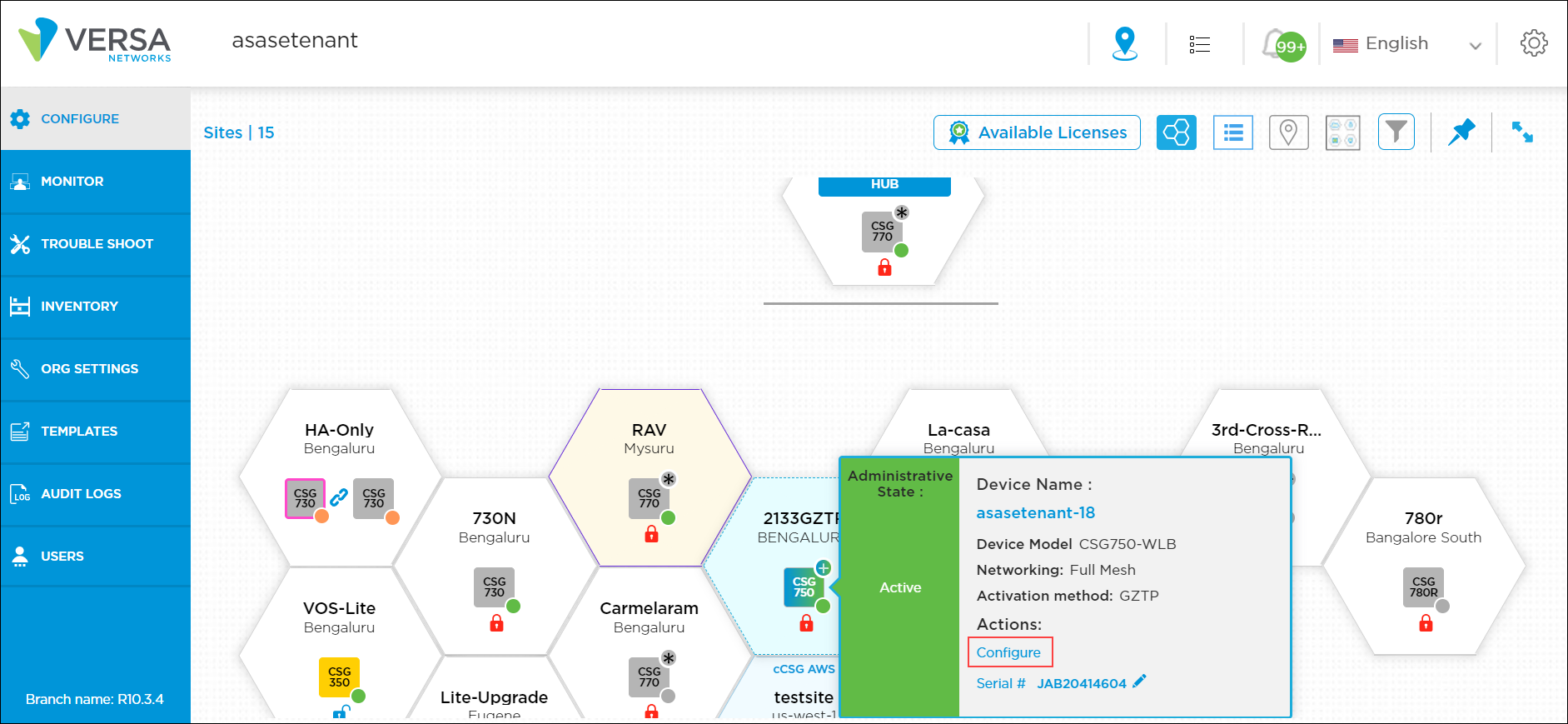The width and height of the screenshot is (1568, 724).
Task: Click the plus badge on CSG 750 device
Action: click(823, 568)
